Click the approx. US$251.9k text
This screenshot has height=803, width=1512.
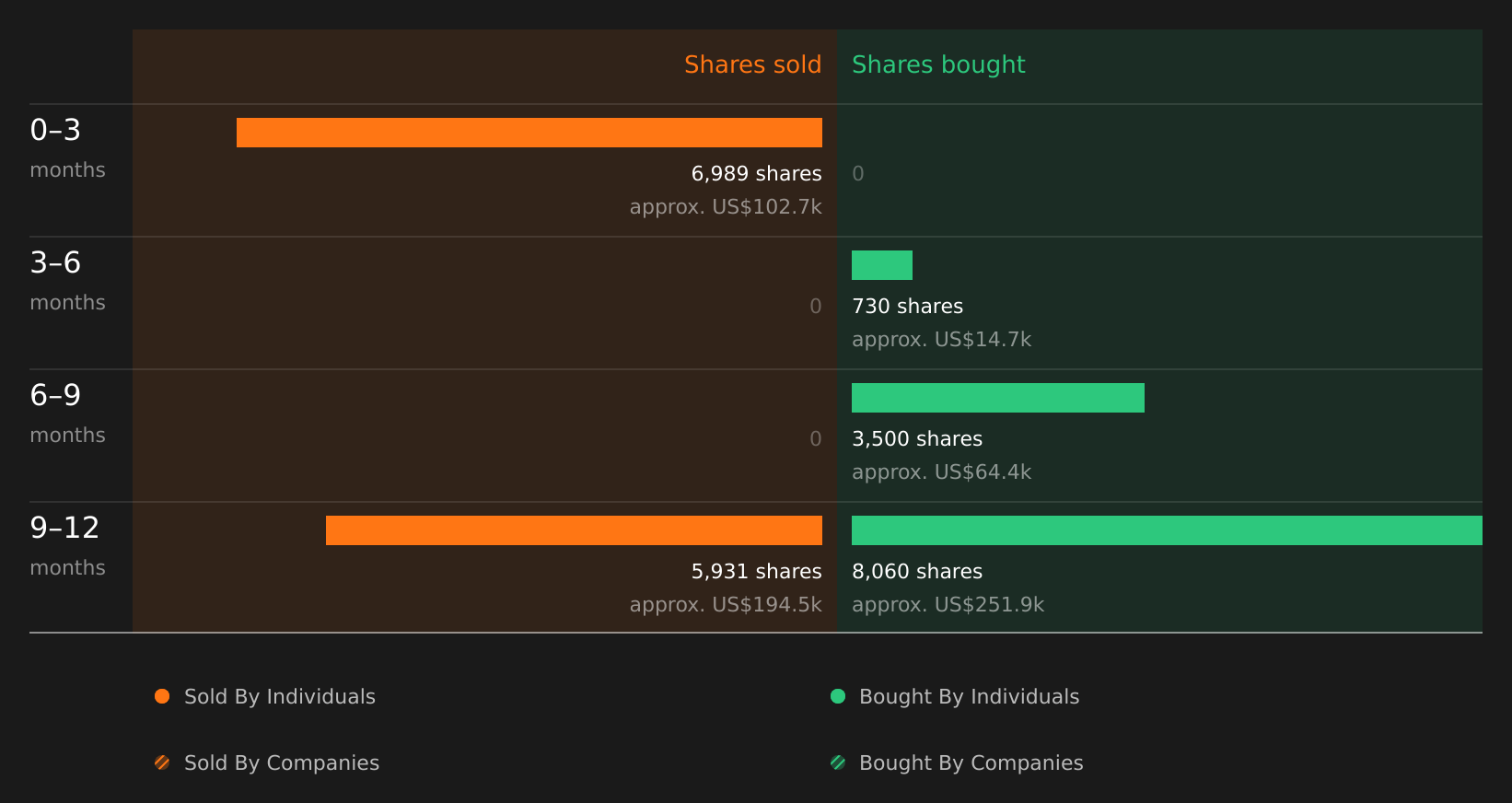tap(948, 604)
